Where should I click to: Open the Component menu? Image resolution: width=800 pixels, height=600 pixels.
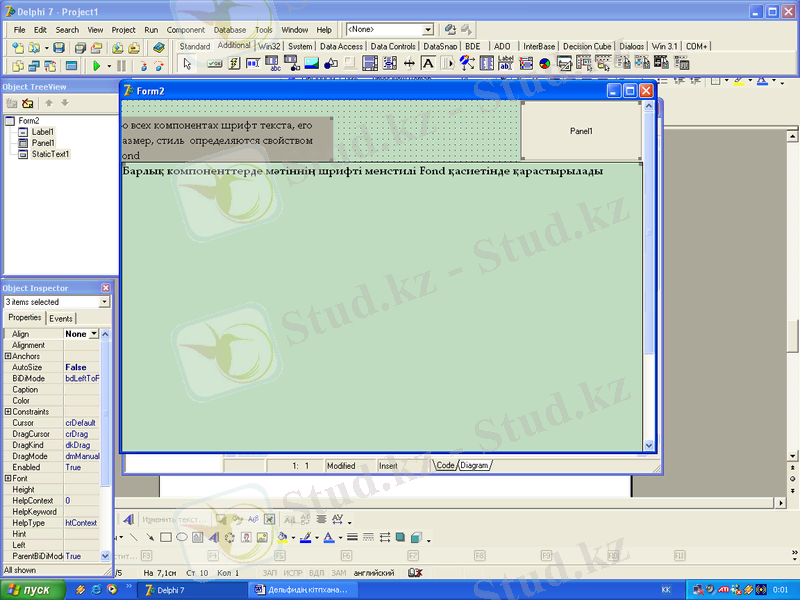(x=185, y=30)
